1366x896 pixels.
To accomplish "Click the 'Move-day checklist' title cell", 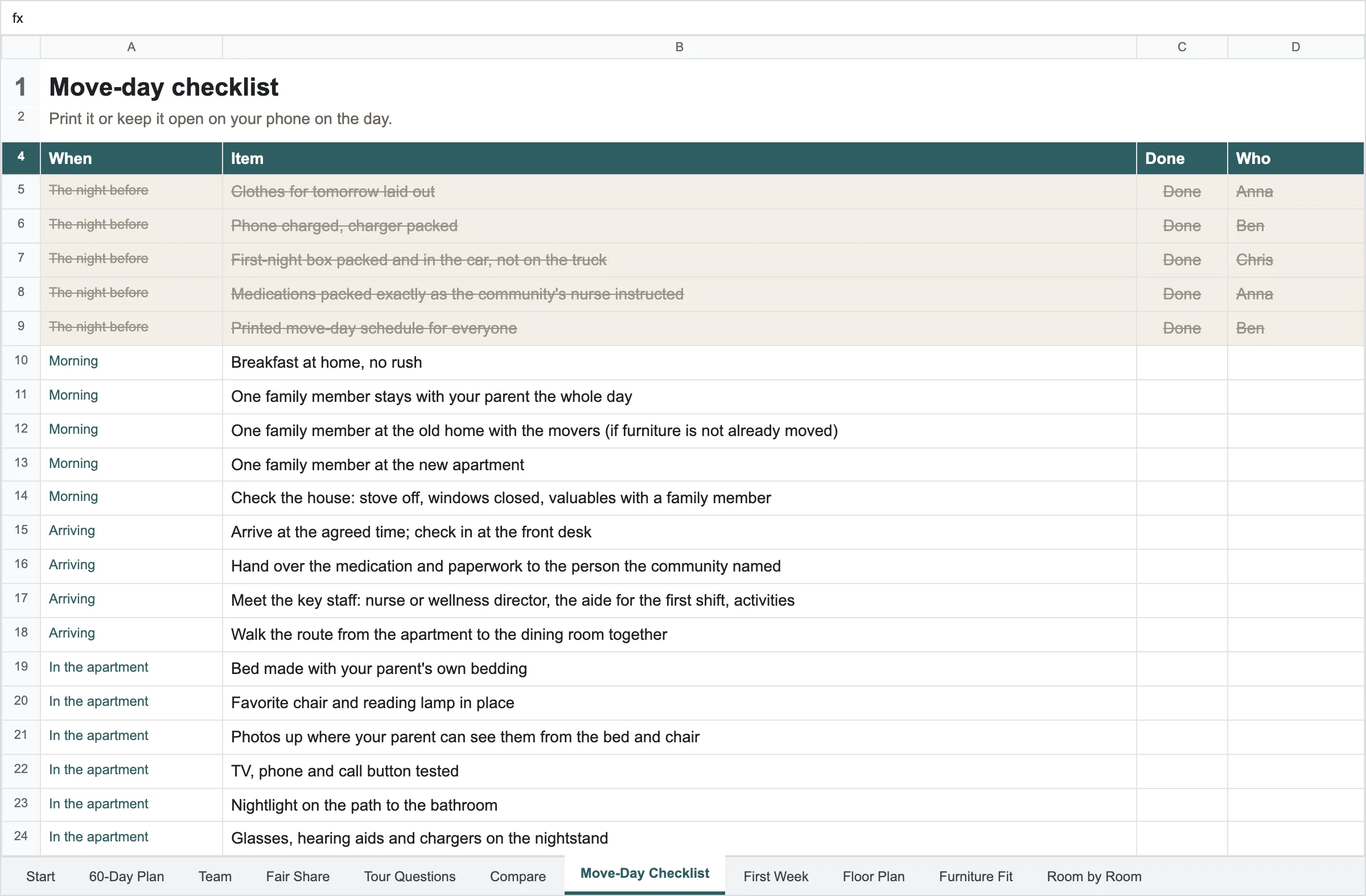I will point(163,87).
